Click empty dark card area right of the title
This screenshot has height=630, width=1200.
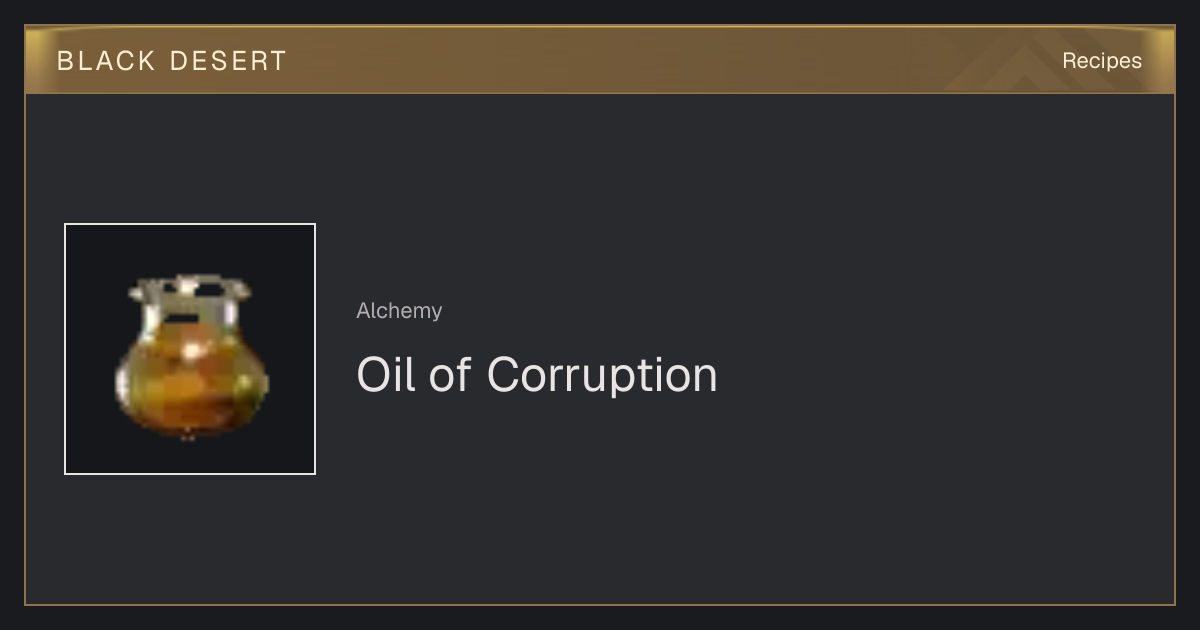(940, 375)
